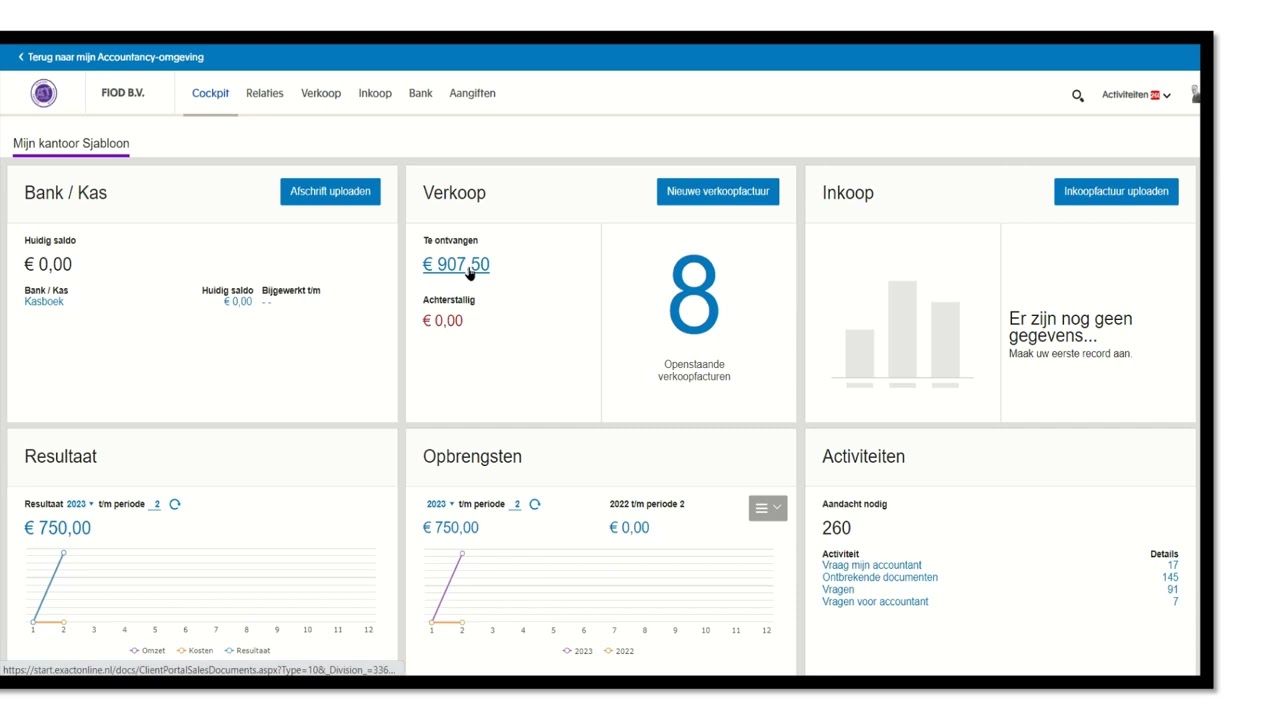Click the Resultaat € 750,00 amount

(57, 528)
